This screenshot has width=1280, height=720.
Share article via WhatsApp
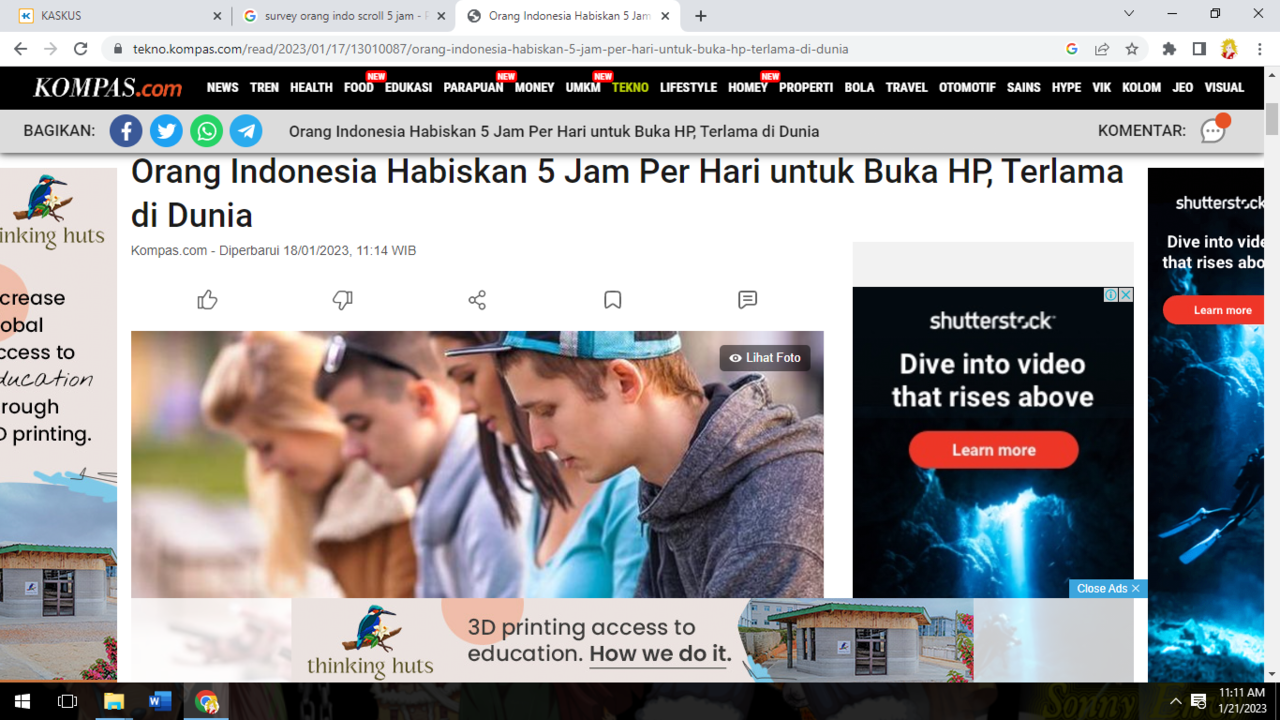click(x=206, y=131)
